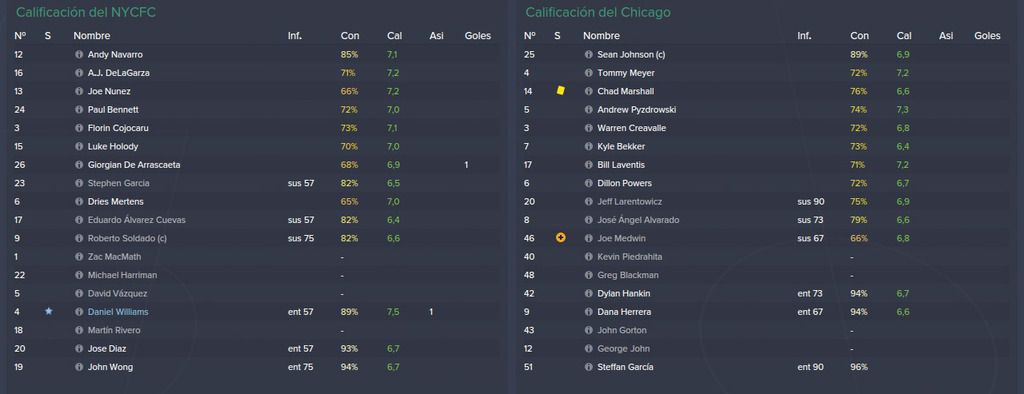Screen dimensions: 1024x394
Task: Click the info icon beside Andy Navarro
Action: [79, 55]
